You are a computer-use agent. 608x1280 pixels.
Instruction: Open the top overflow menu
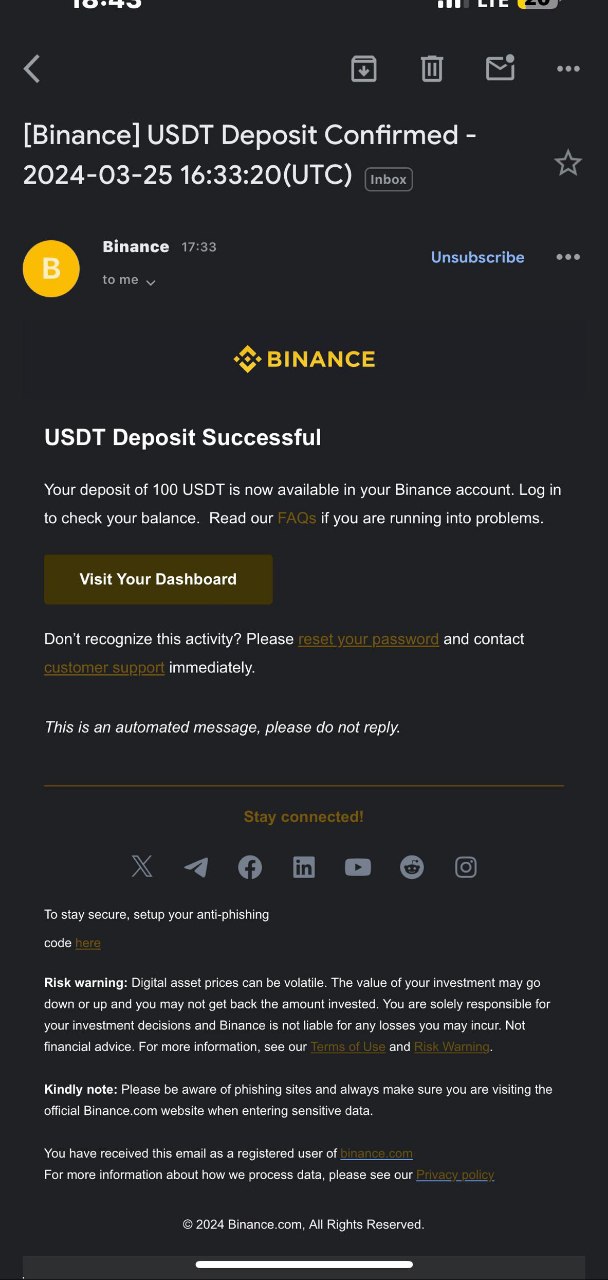pyautogui.click(x=568, y=69)
